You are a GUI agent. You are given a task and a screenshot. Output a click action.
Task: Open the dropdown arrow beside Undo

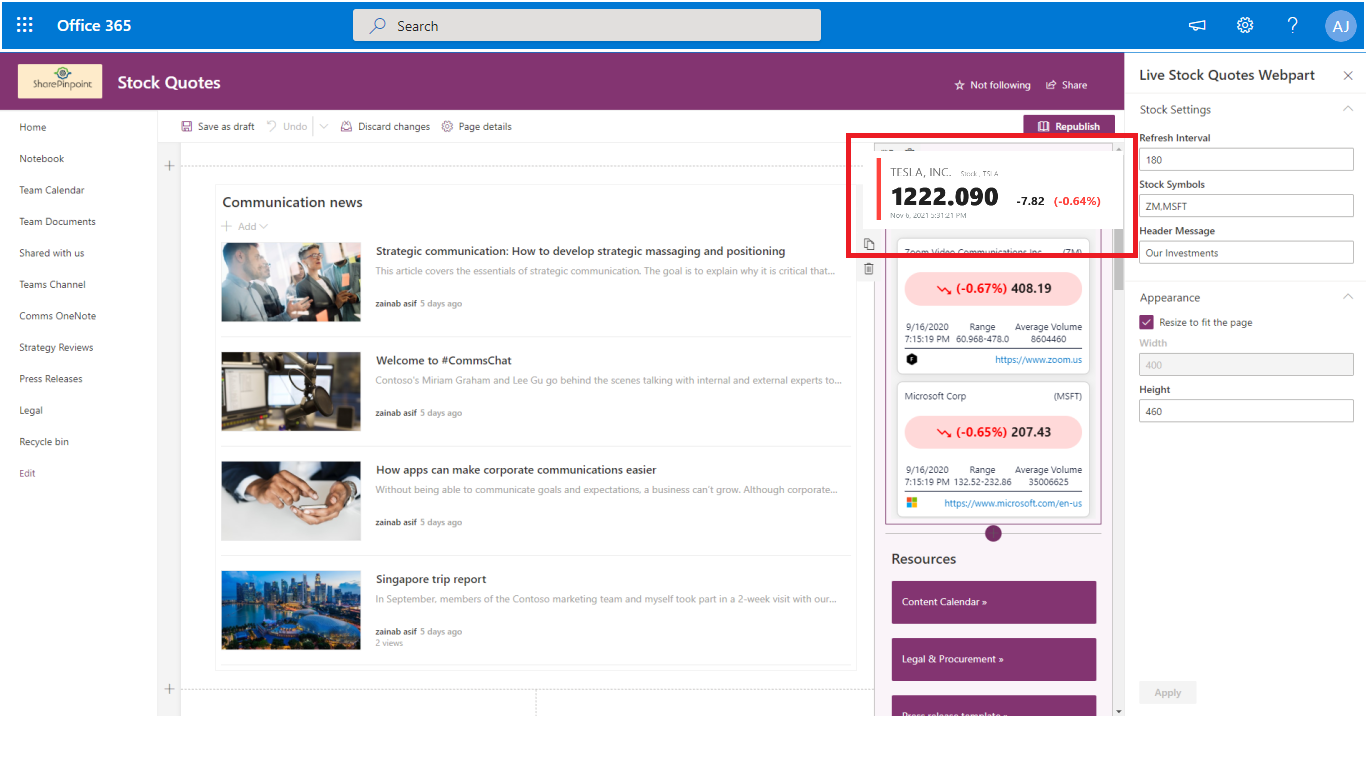[324, 127]
